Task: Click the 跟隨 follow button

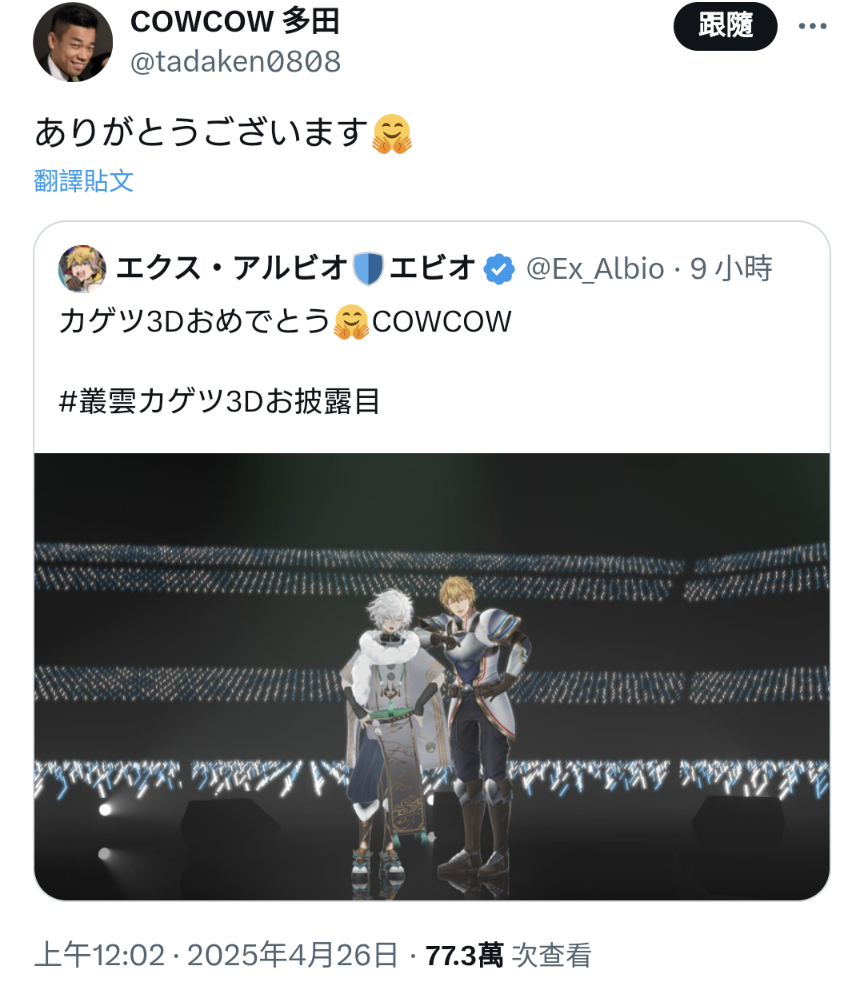Action: pos(725,26)
